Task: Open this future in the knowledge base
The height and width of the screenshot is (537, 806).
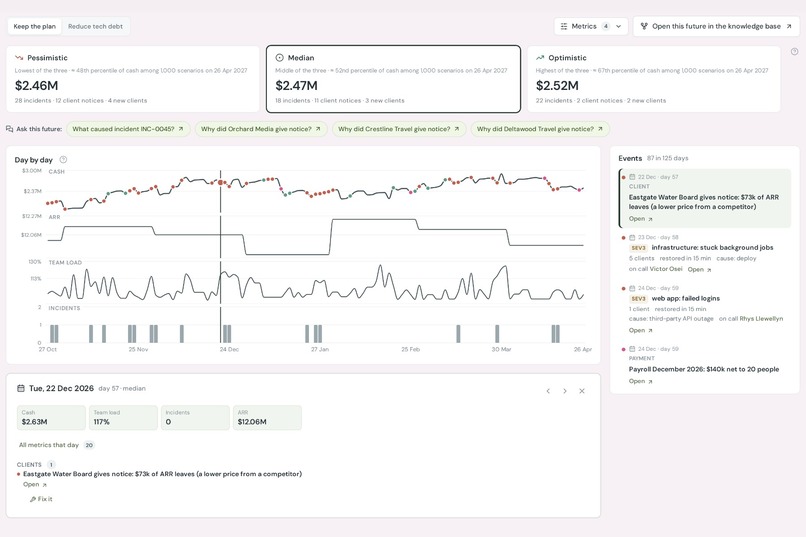Action: click(x=716, y=26)
